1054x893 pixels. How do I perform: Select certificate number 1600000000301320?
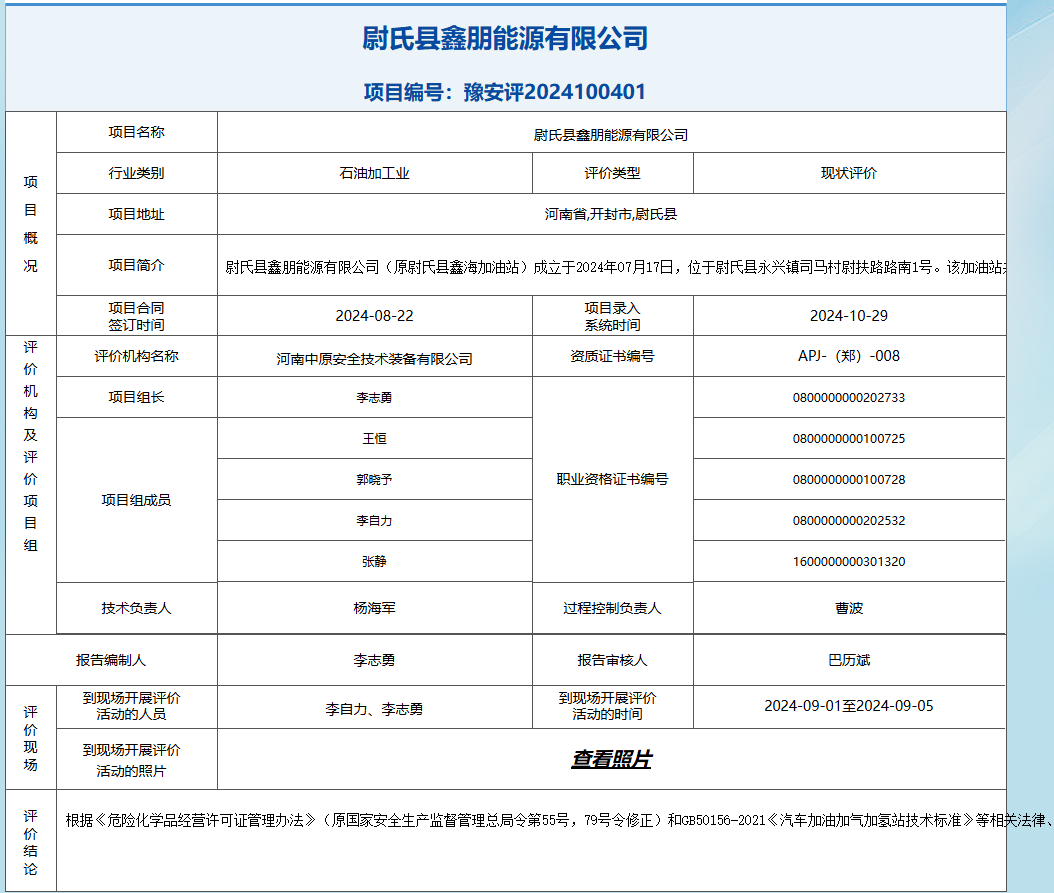pyautogui.click(x=849, y=561)
